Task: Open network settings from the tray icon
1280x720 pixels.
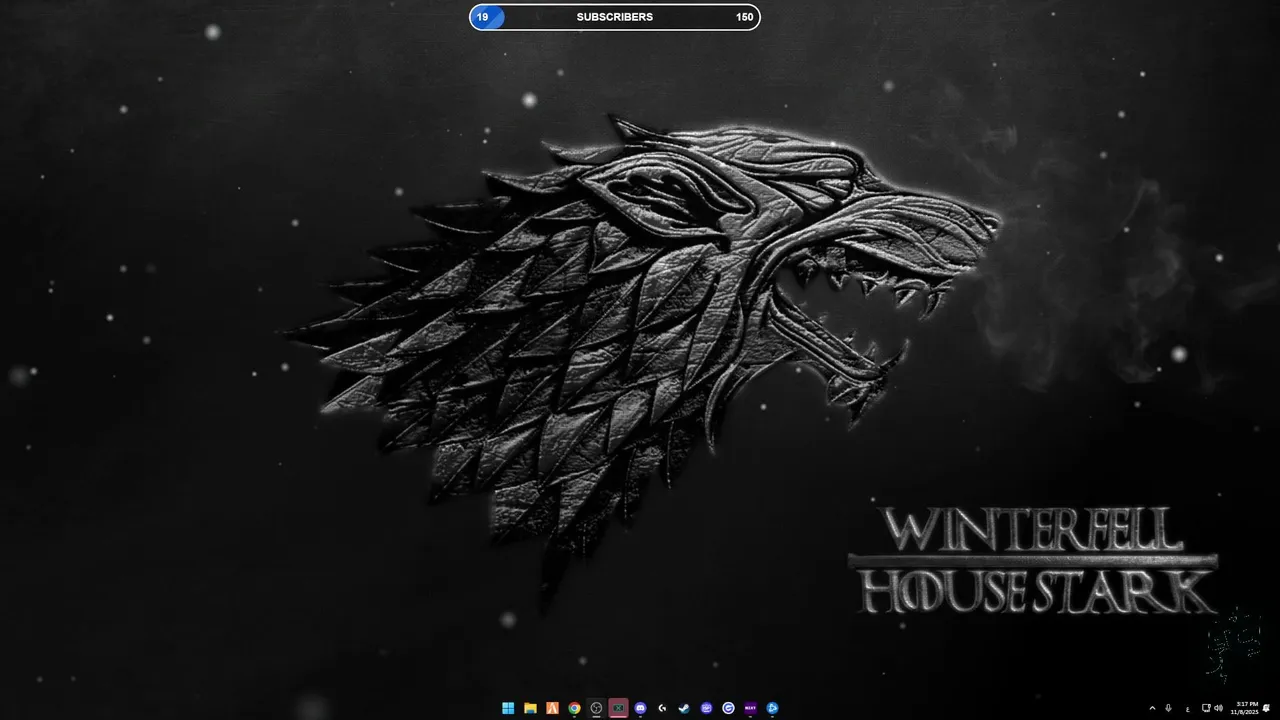Action: point(1206,708)
